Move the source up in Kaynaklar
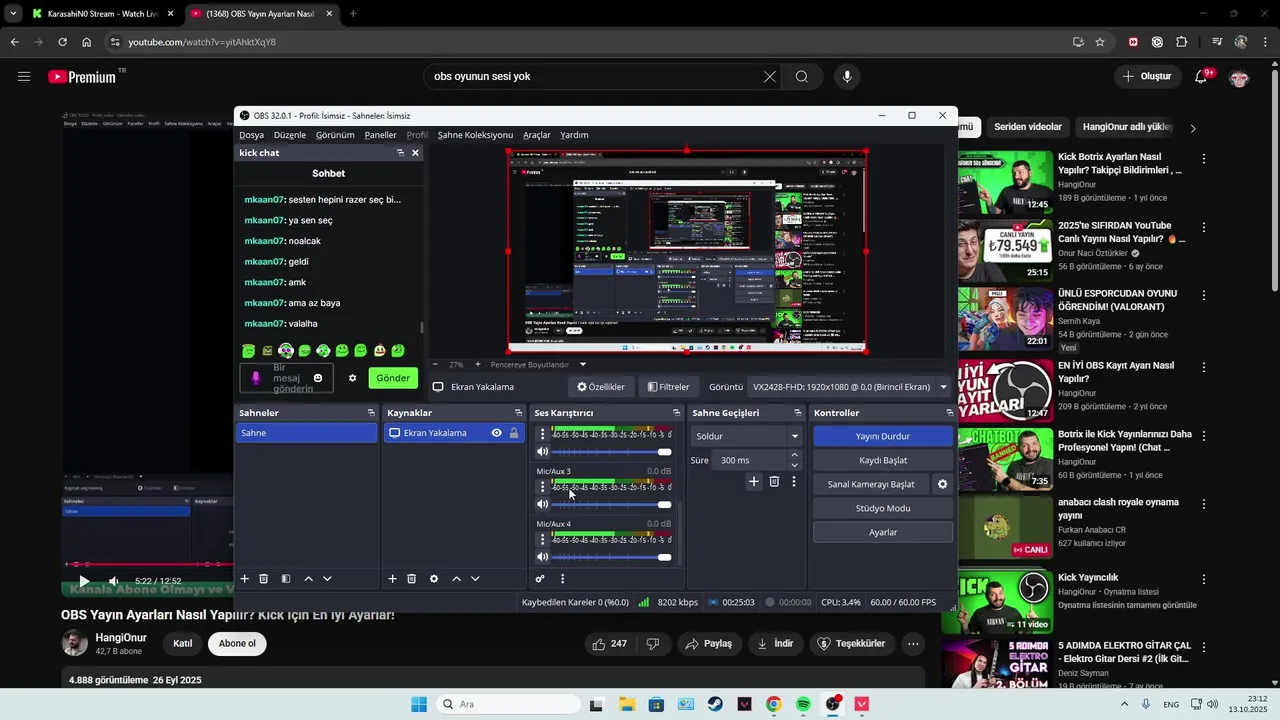 456,579
